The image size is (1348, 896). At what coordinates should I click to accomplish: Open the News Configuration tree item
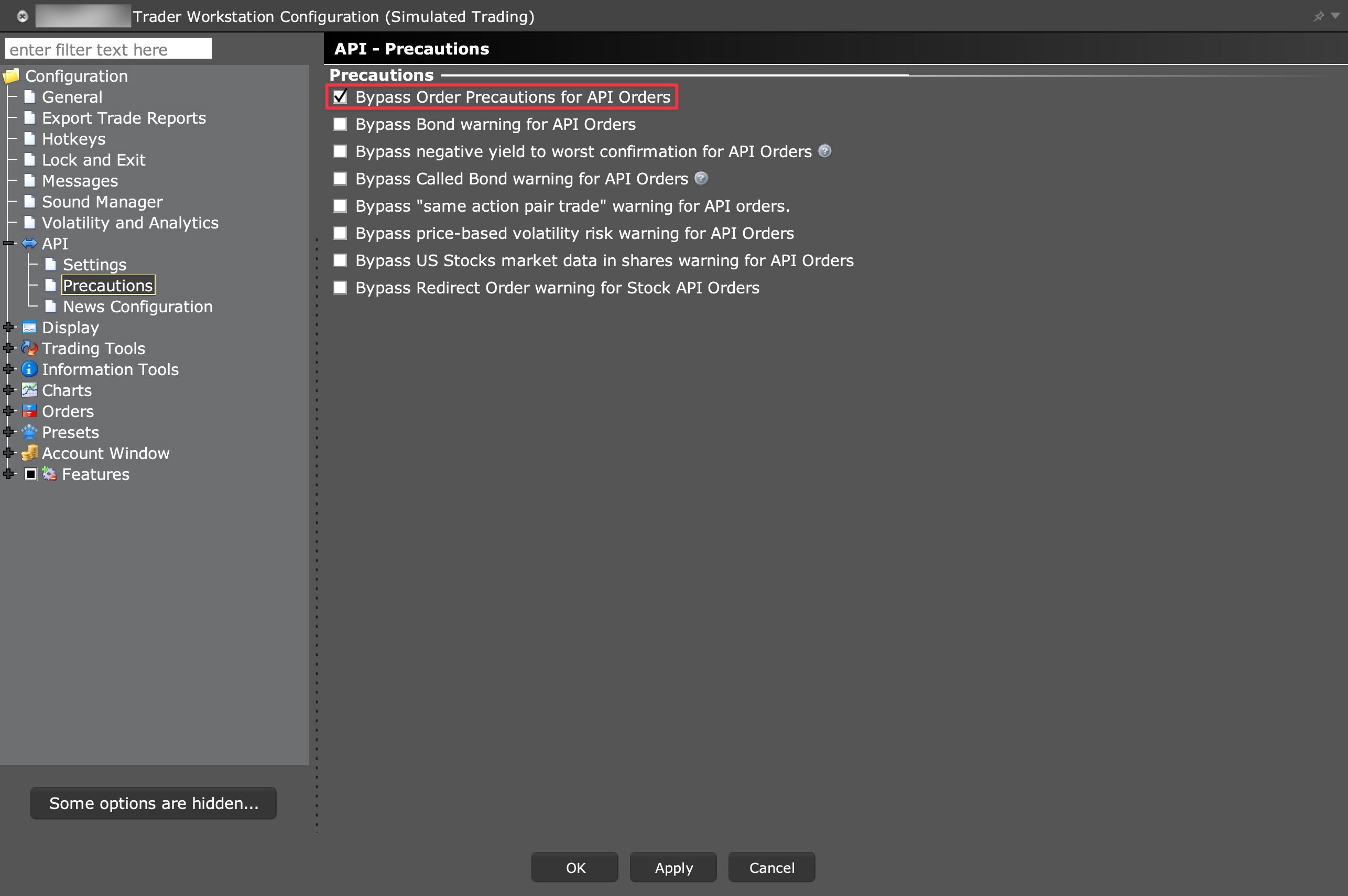point(137,307)
